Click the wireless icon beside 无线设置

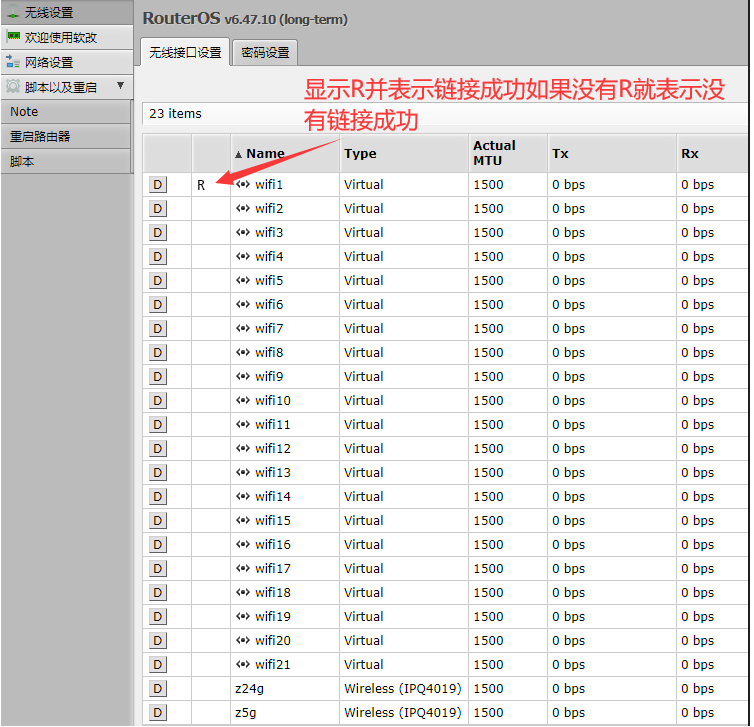[13, 13]
